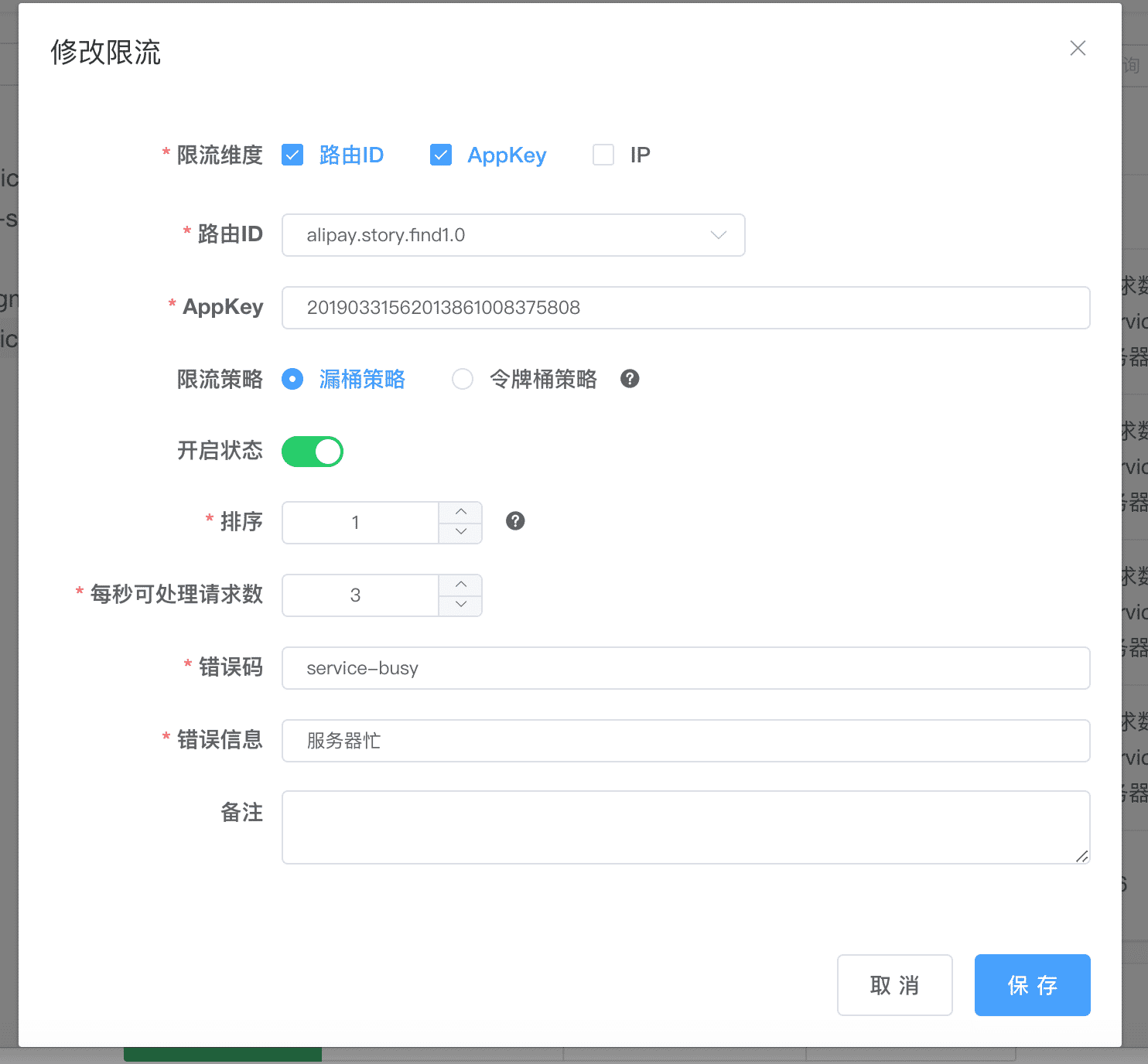Click the increment arrow for 排序
The width and height of the screenshot is (1148, 1064).
460,512
